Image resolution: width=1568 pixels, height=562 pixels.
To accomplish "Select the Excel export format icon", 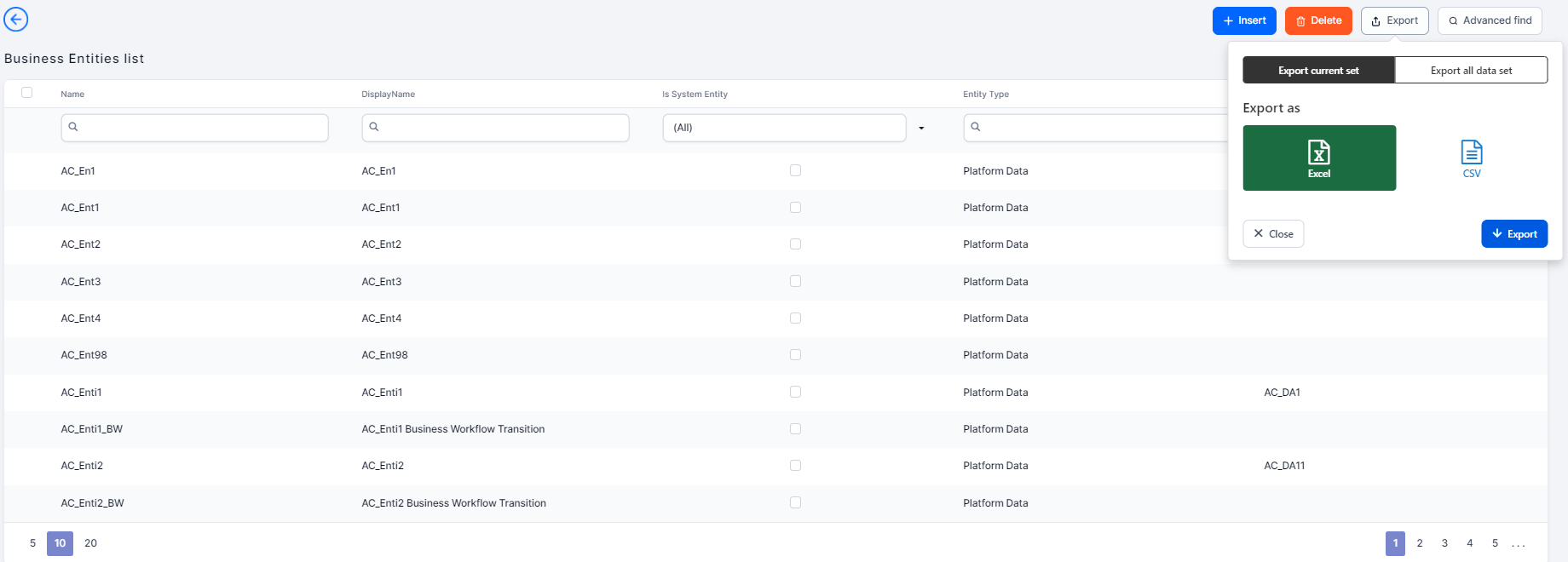I will tap(1318, 158).
